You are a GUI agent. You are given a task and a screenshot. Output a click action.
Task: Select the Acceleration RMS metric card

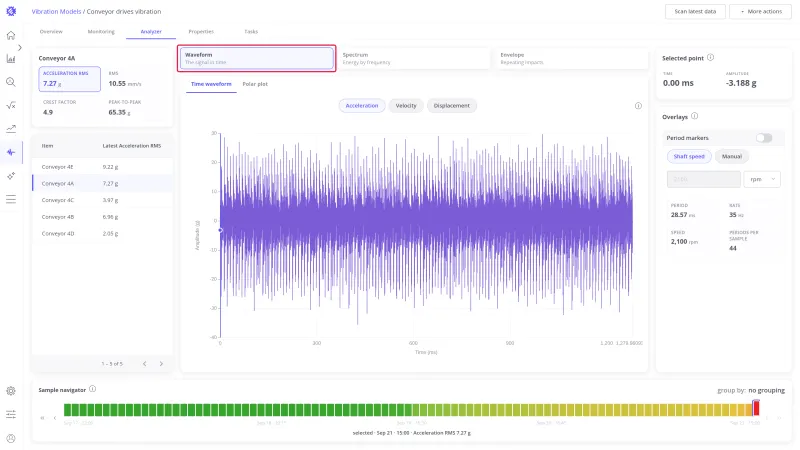click(69, 79)
